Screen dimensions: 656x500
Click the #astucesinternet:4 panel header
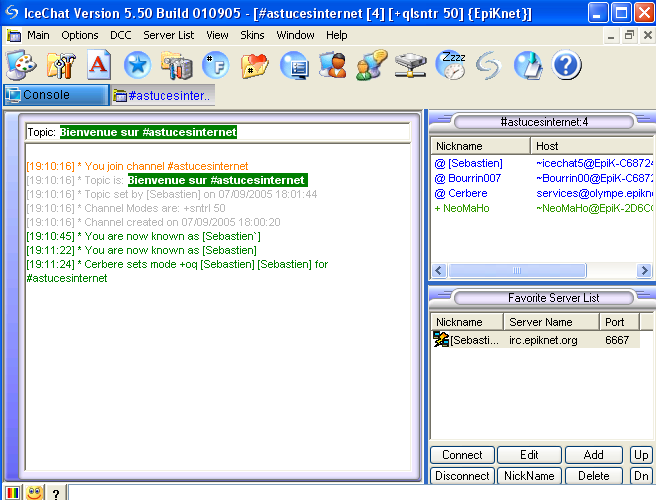[544, 122]
